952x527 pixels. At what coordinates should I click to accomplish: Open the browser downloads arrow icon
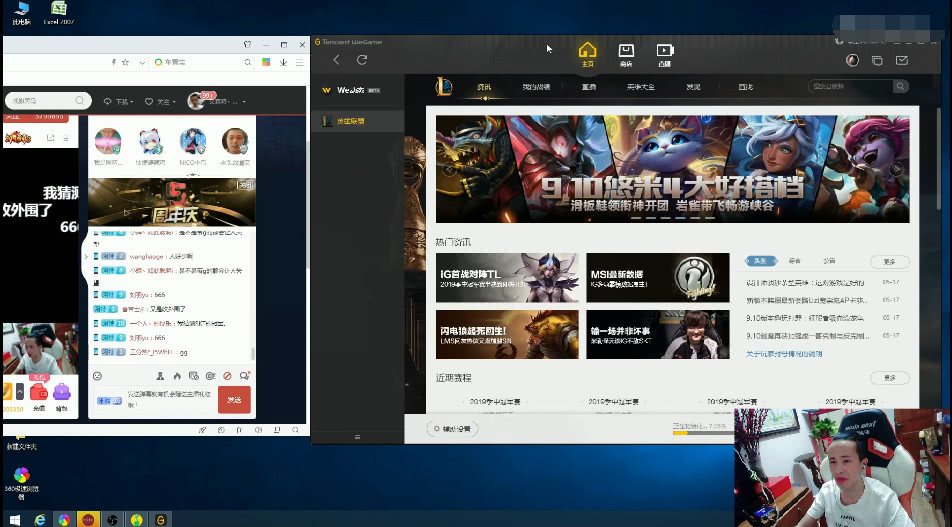283,63
